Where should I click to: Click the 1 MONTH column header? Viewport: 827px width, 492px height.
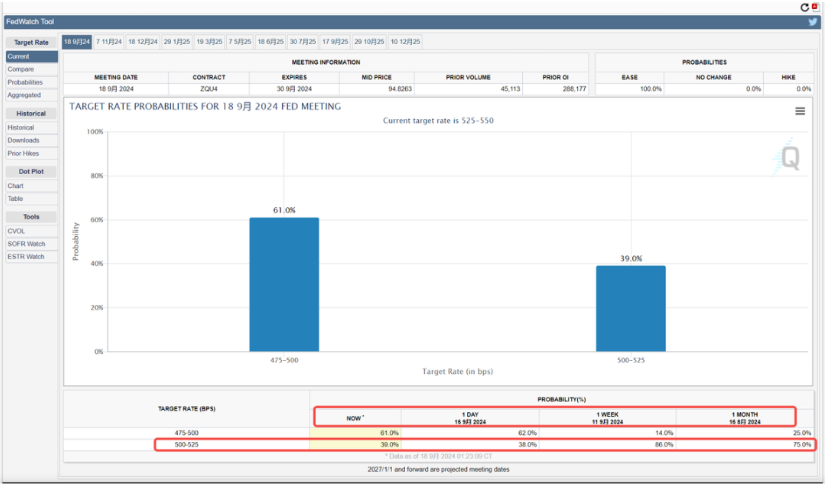click(x=745, y=418)
